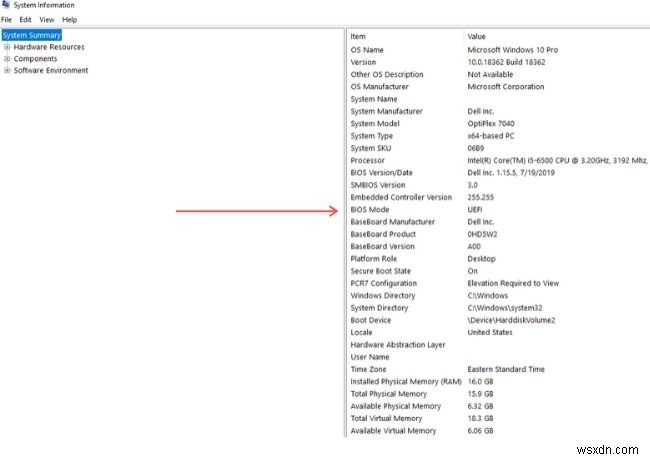
Task: Select the BIOS Mode row
Action: click(x=370, y=210)
